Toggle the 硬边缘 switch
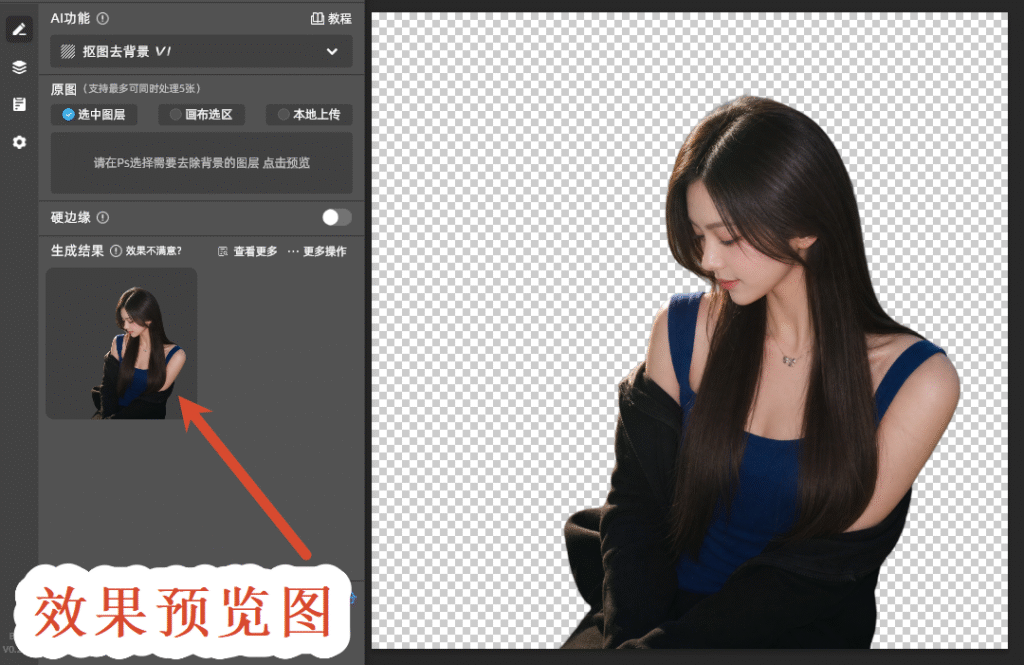The height and width of the screenshot is (665, 1024). (x=336, y=218)
